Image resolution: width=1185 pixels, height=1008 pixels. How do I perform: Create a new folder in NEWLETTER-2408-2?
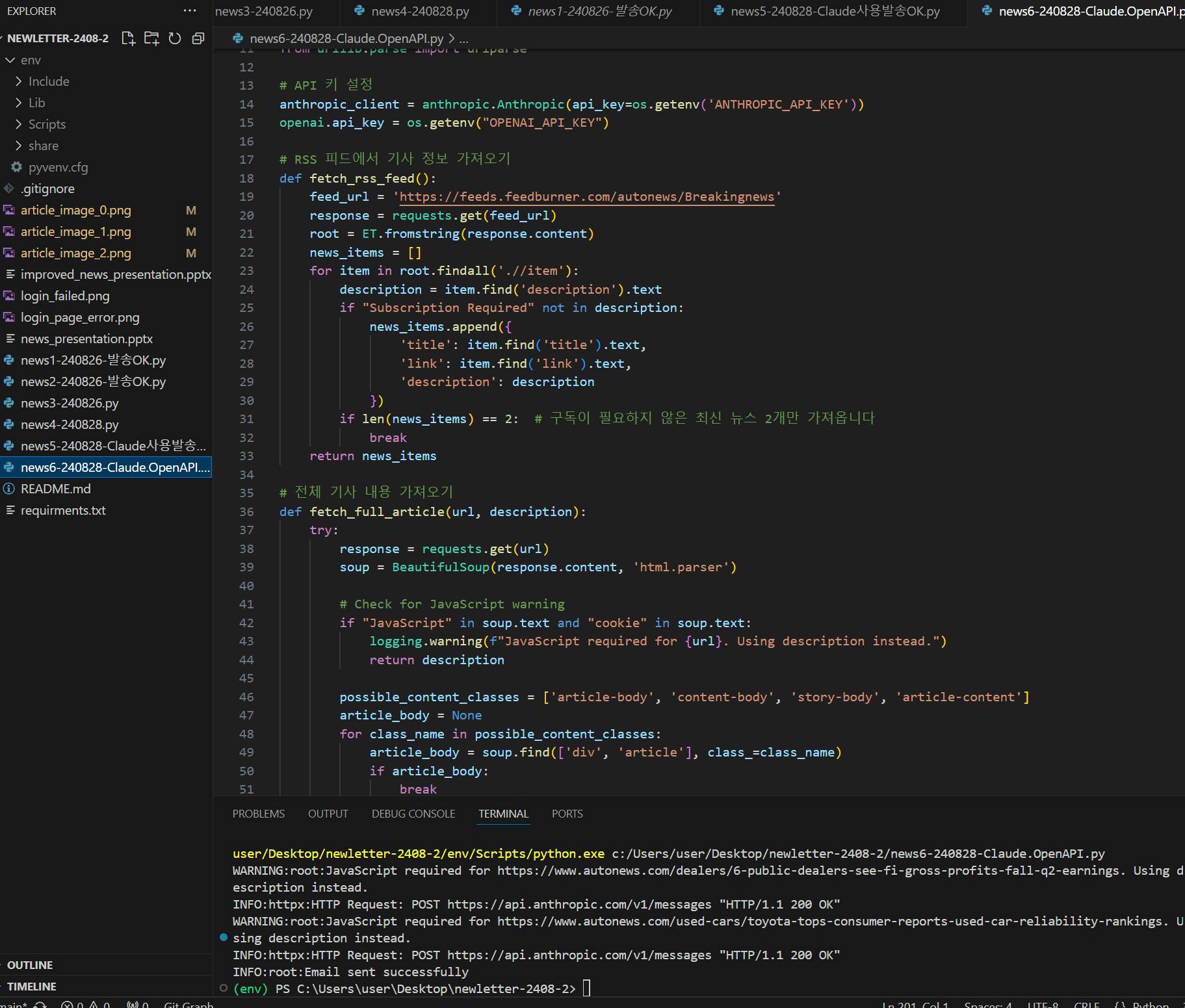click(x=151, y=38)
